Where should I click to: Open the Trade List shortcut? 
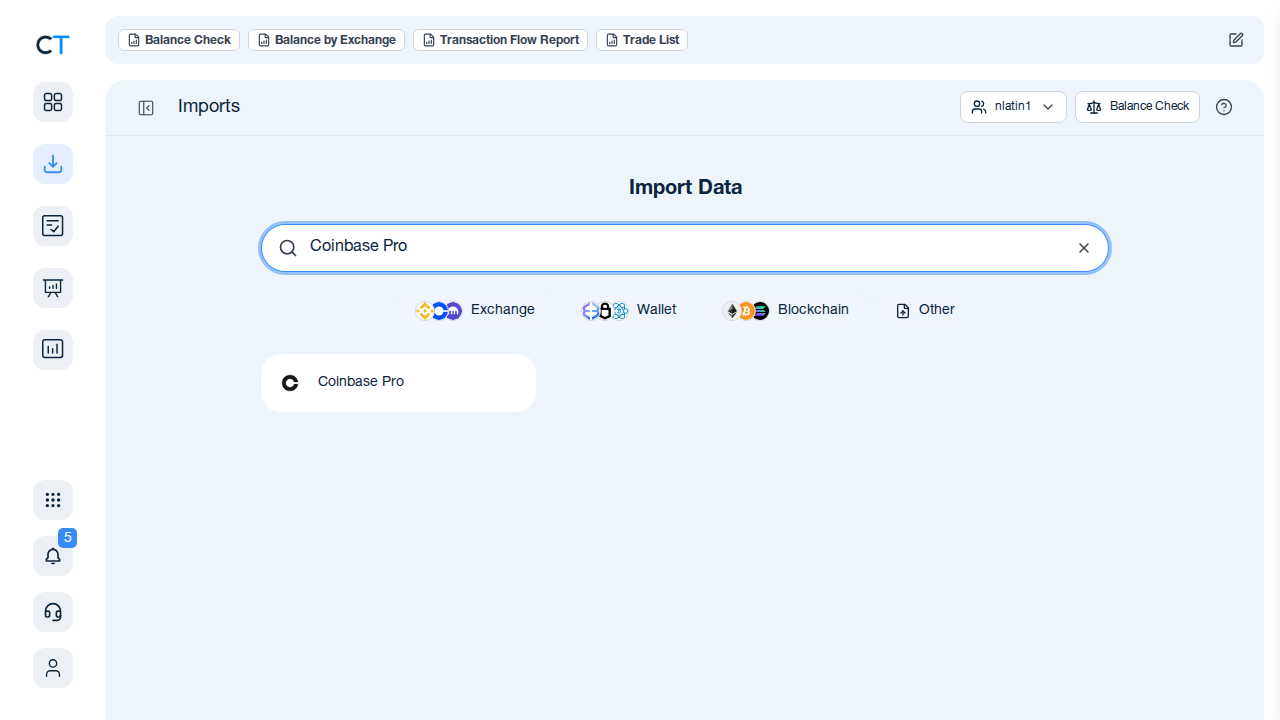[642, 40]
